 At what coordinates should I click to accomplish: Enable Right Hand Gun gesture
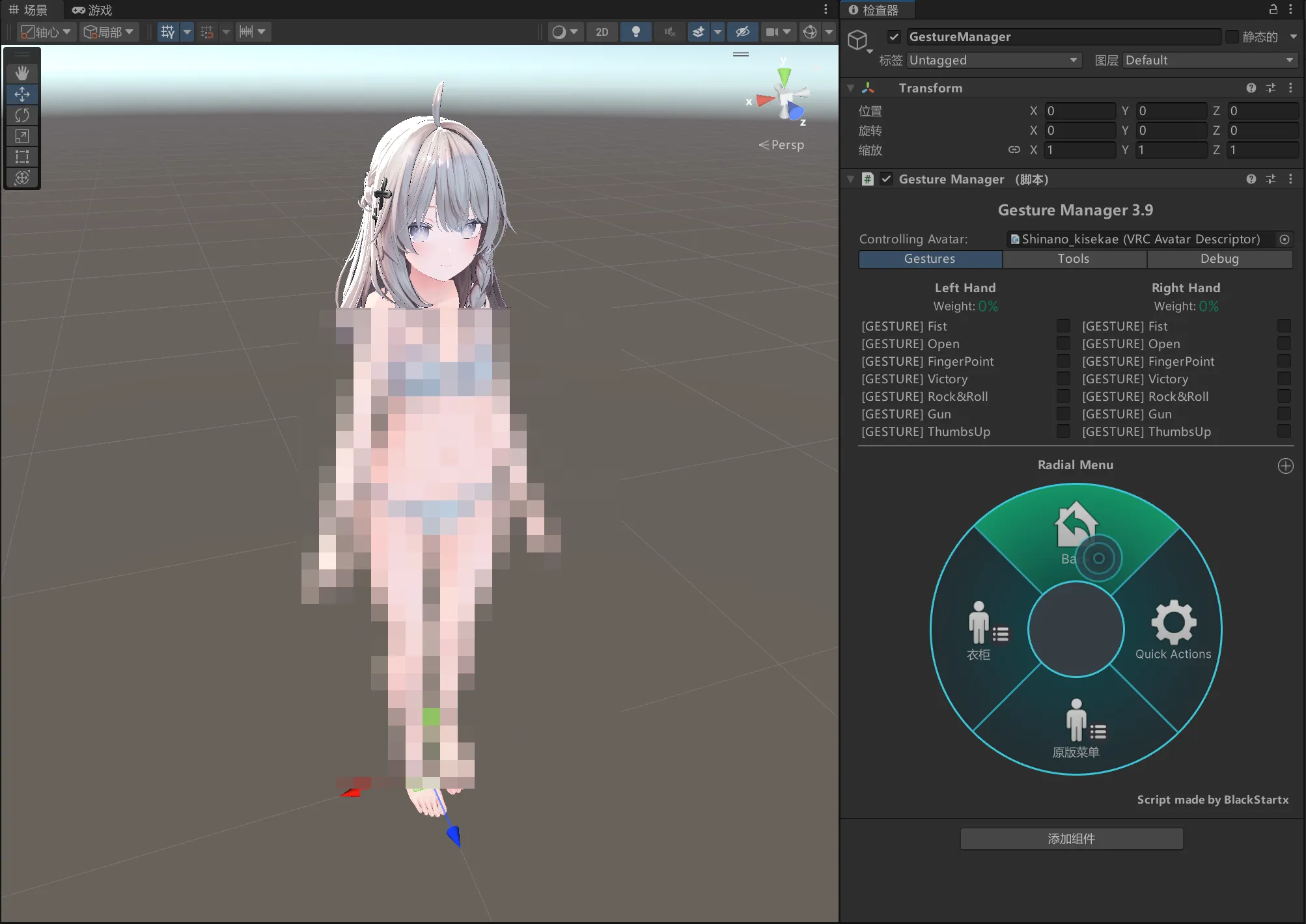[x=1284, y=414]
